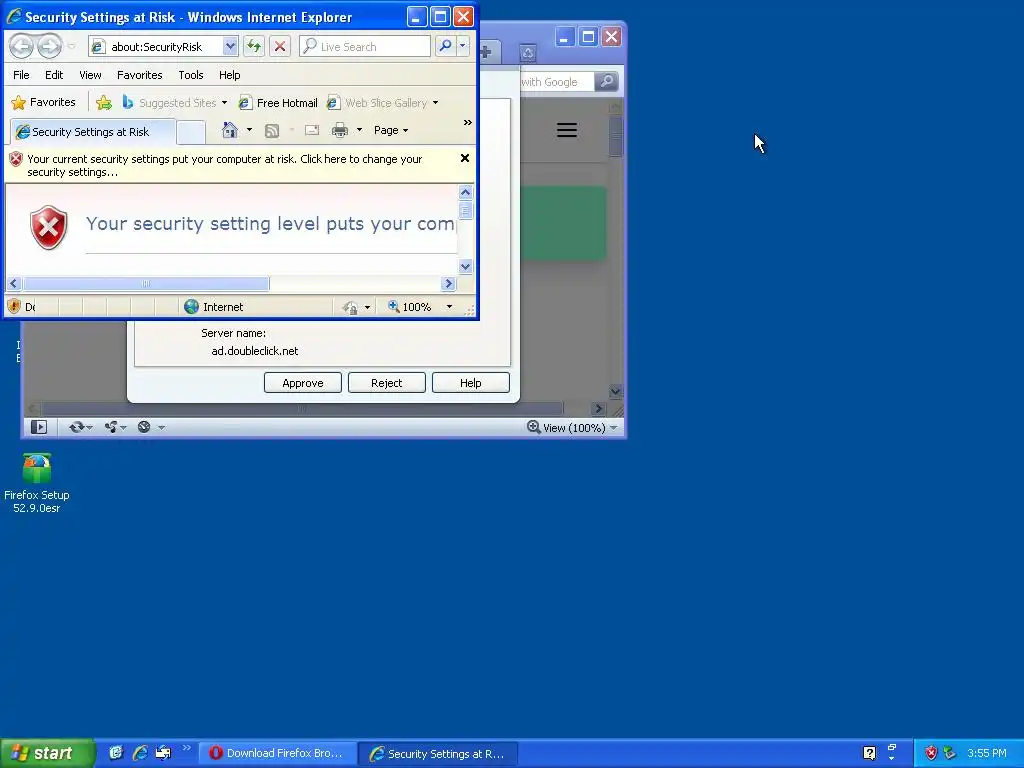Click IE horizontal scrollbar right arrow
This screenshot has height=768, width=1024.
click(x=448, y=283)
